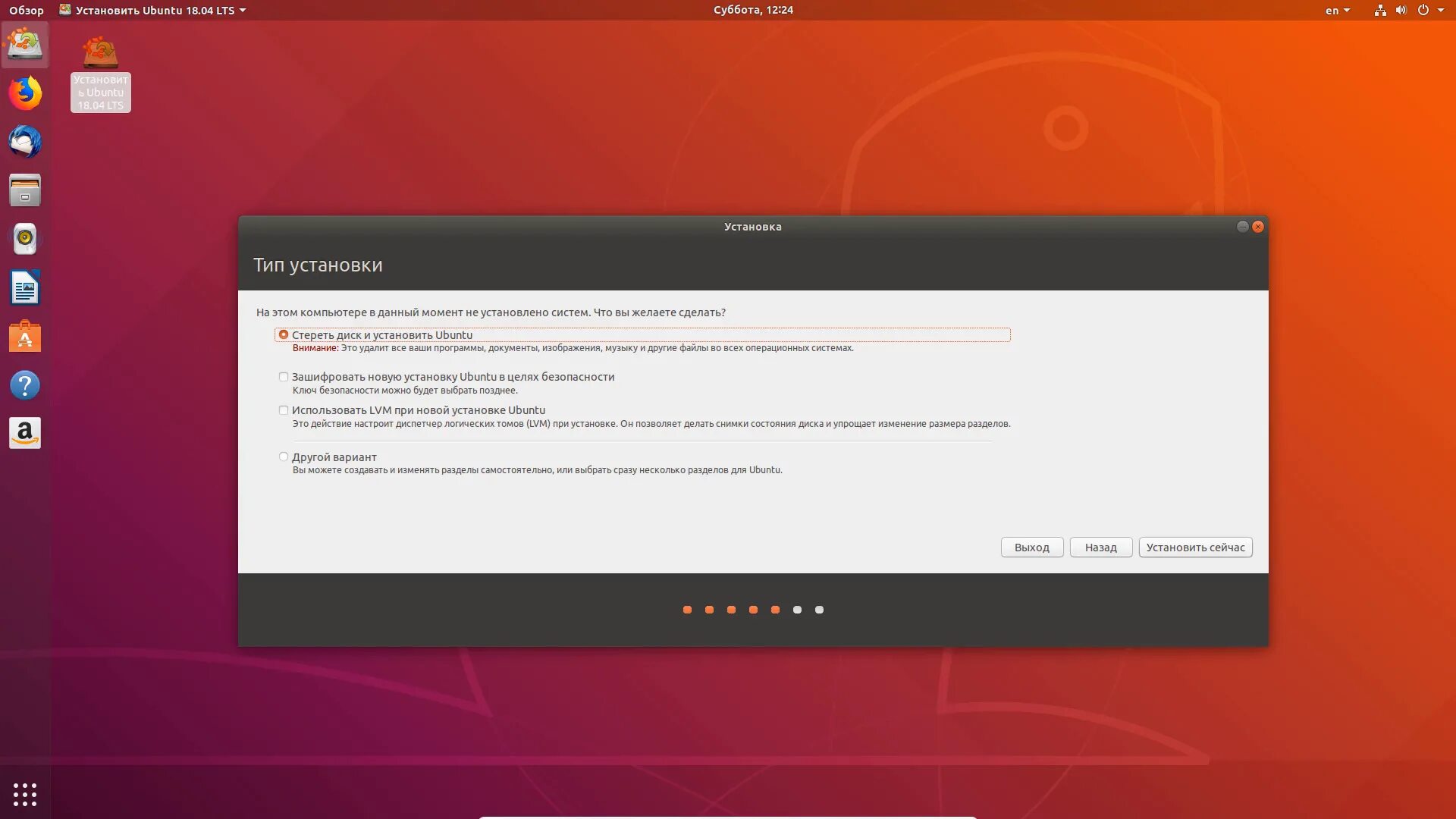Open the Ubiquity installer icon in dock
The image size is (1456, 819).
click(x=25, y=45)
